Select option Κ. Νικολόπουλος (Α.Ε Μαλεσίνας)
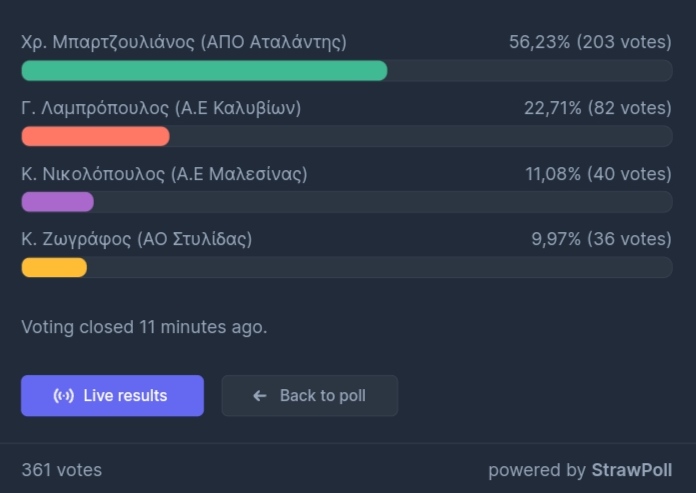The image size is (696, 493). (164, 174)
